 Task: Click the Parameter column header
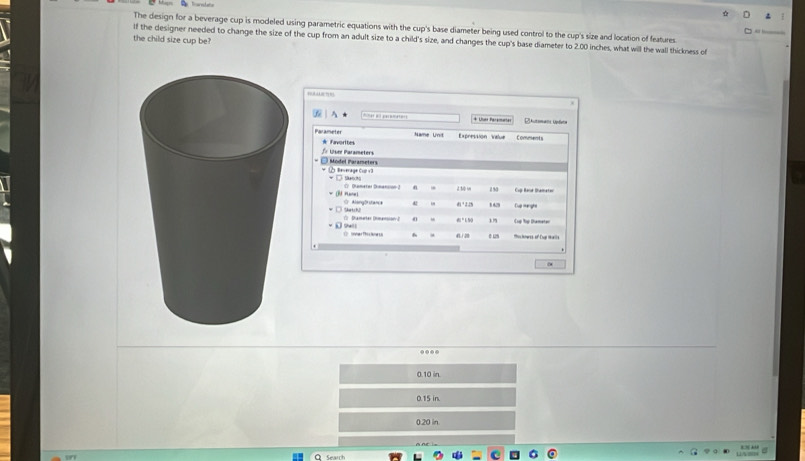[328, 132]
